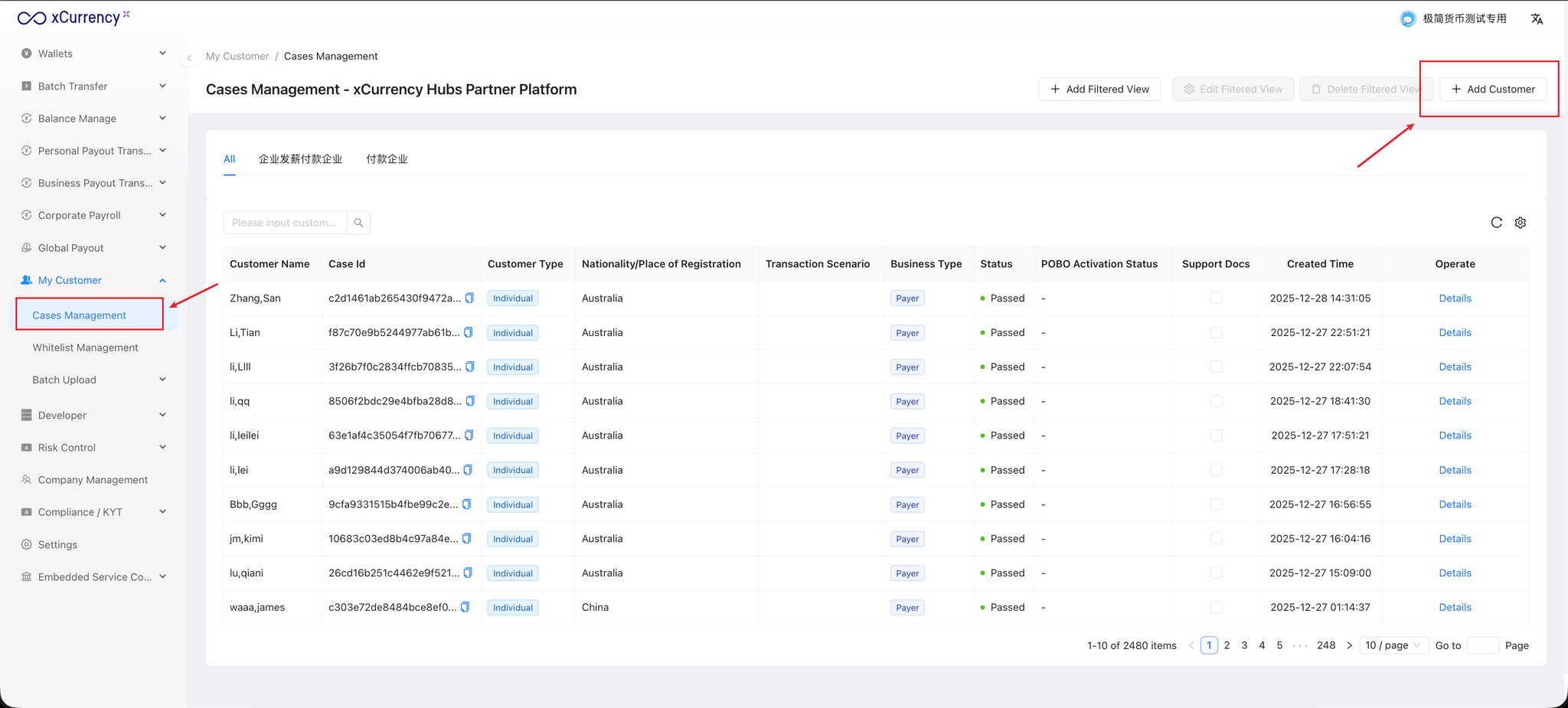
Task: Tick Support Docs checkbox for jm,kimi
Action: (1216, 539)
